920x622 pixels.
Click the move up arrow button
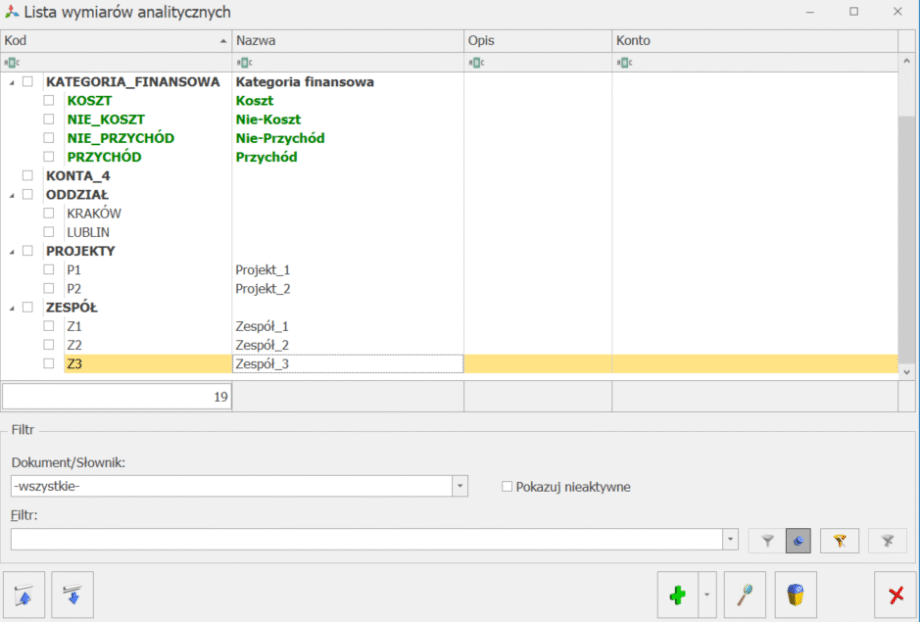point(24,595)
